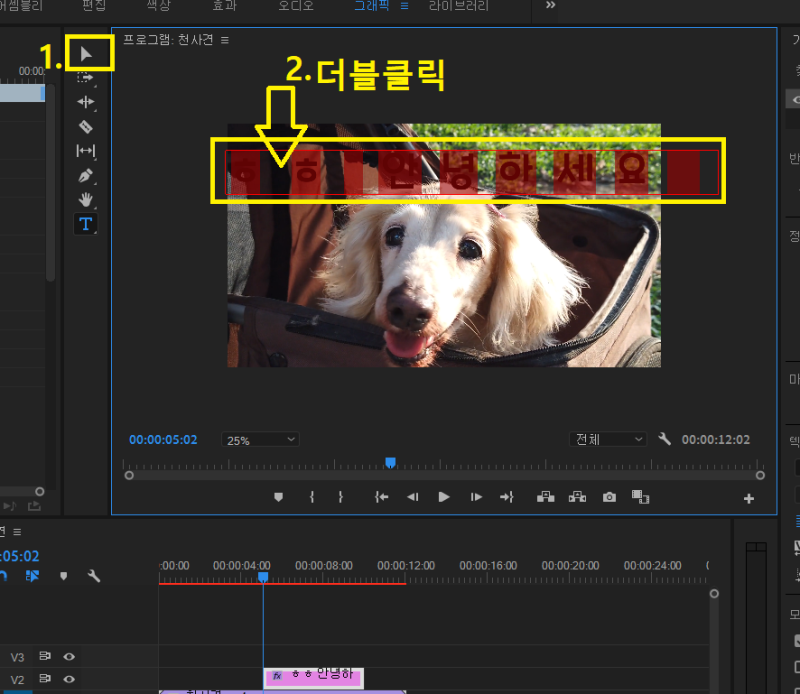Screen dimensions: 800x694
Task: Open the 25% zoom level dropdown
Action: [261, 439]
